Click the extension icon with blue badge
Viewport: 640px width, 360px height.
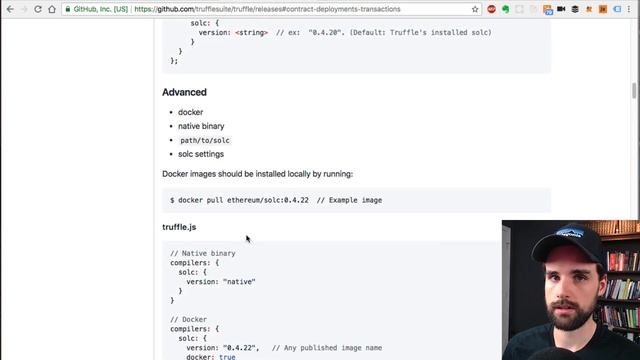tap(547, 9)
